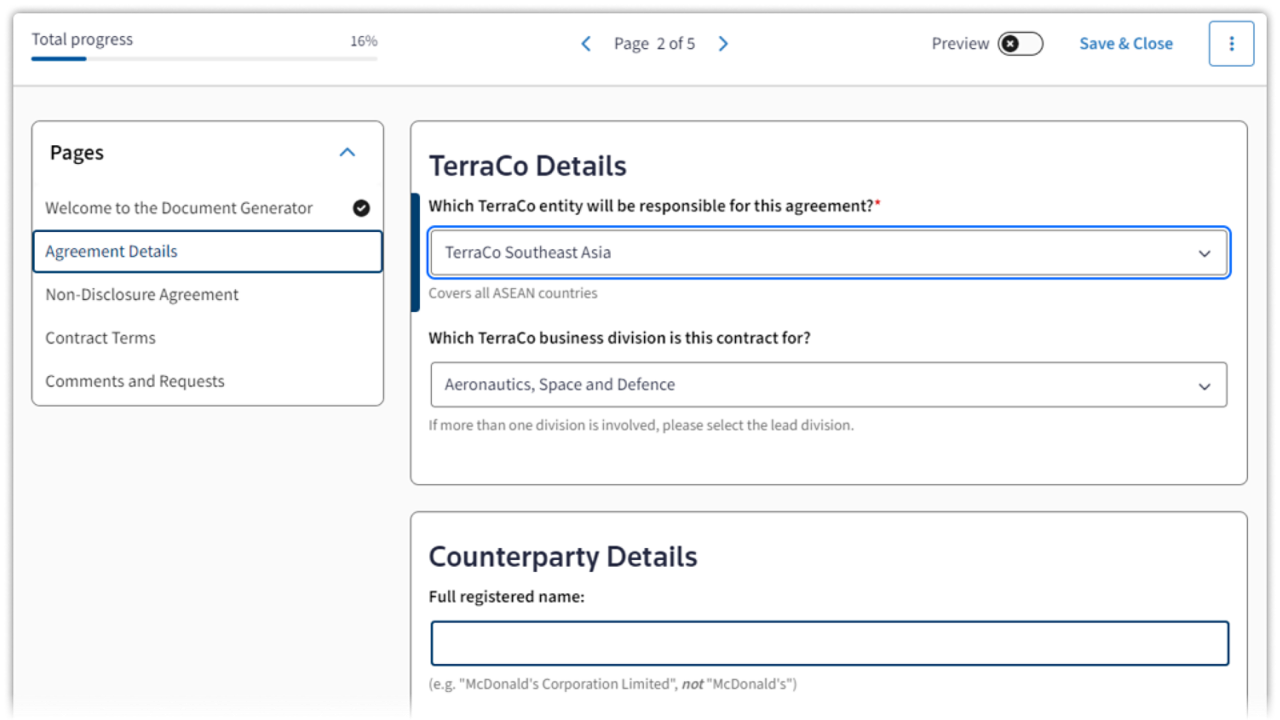Select the Agreement Details page
Image resolution: width=1280 pixels, height=720 pixels.
(x=207, y=252)
